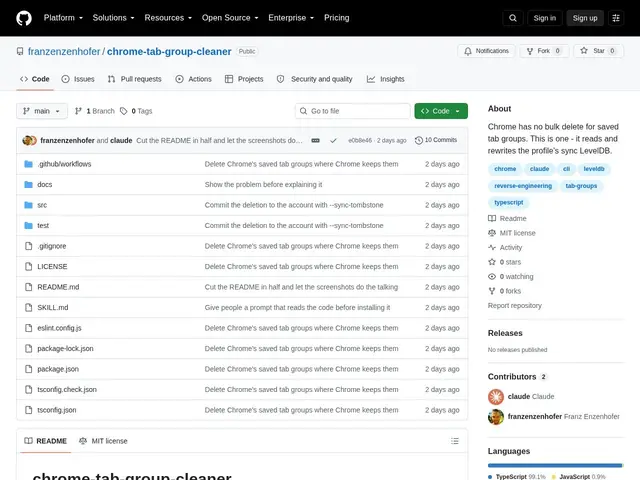Switch to the Code tab
The image size is (640, 480).
click(x=35, y=79)
